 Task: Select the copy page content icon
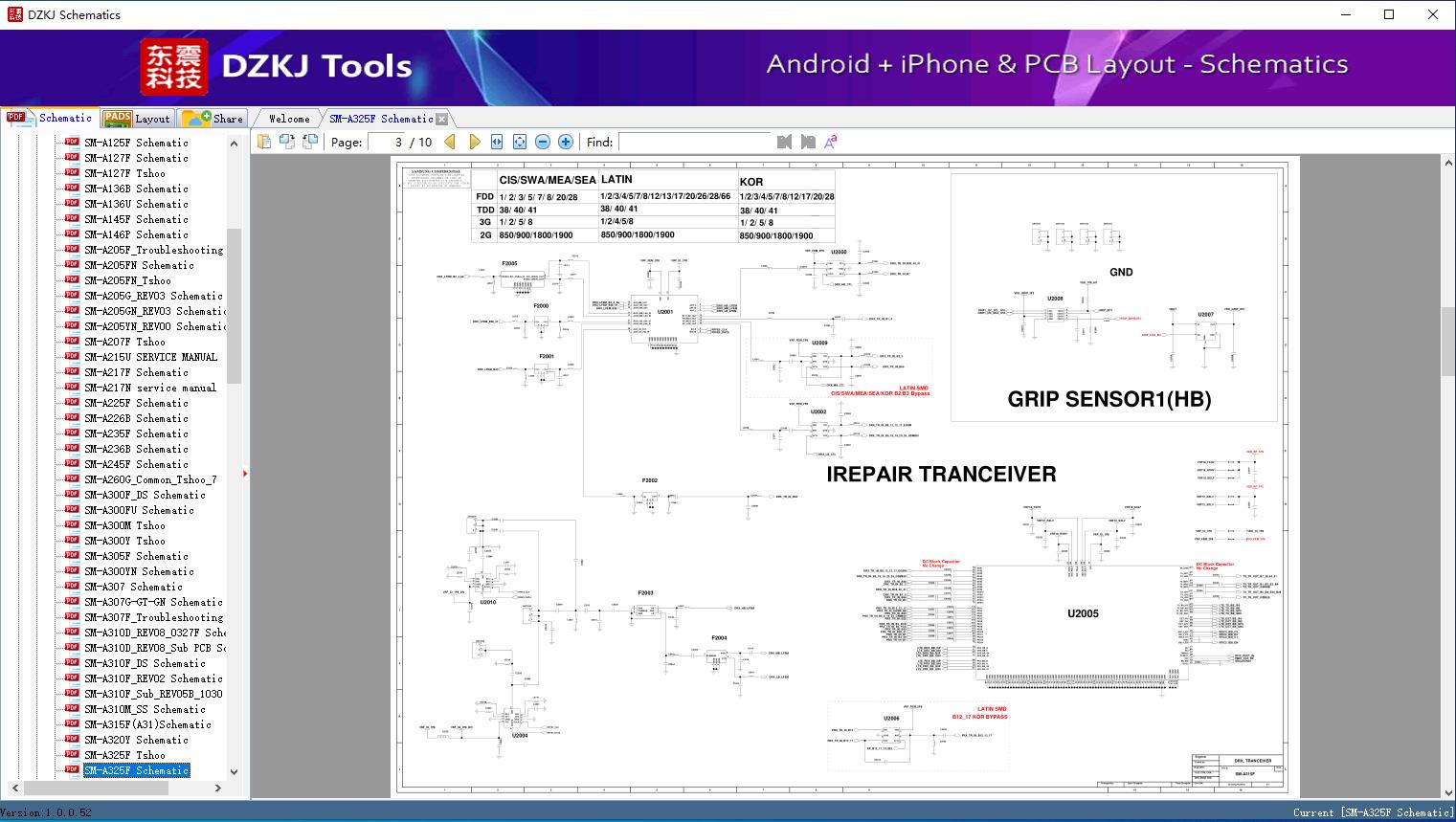288,141
